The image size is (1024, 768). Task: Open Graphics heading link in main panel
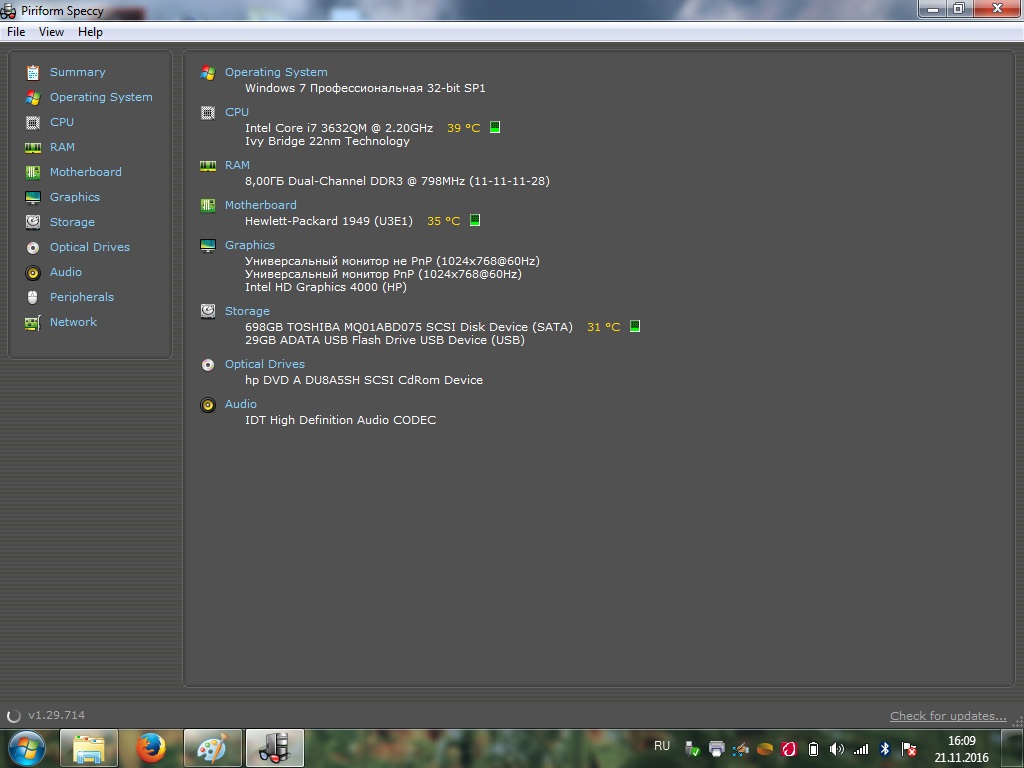(x=249, y=244)
